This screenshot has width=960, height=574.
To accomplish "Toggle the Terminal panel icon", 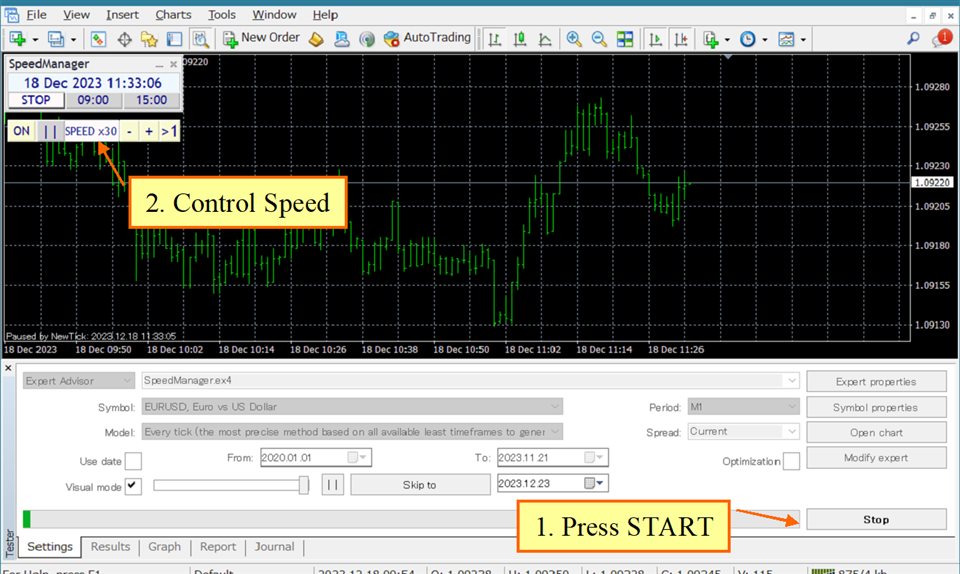I will coord(174,39).
